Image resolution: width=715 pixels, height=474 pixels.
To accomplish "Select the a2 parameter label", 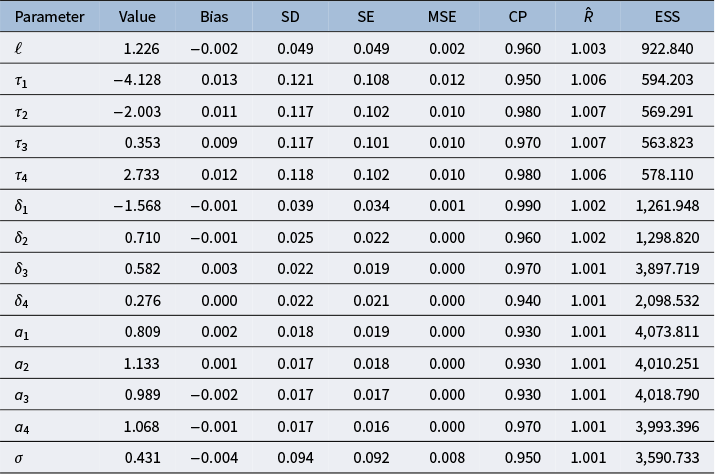I will [x=21, y=364].
